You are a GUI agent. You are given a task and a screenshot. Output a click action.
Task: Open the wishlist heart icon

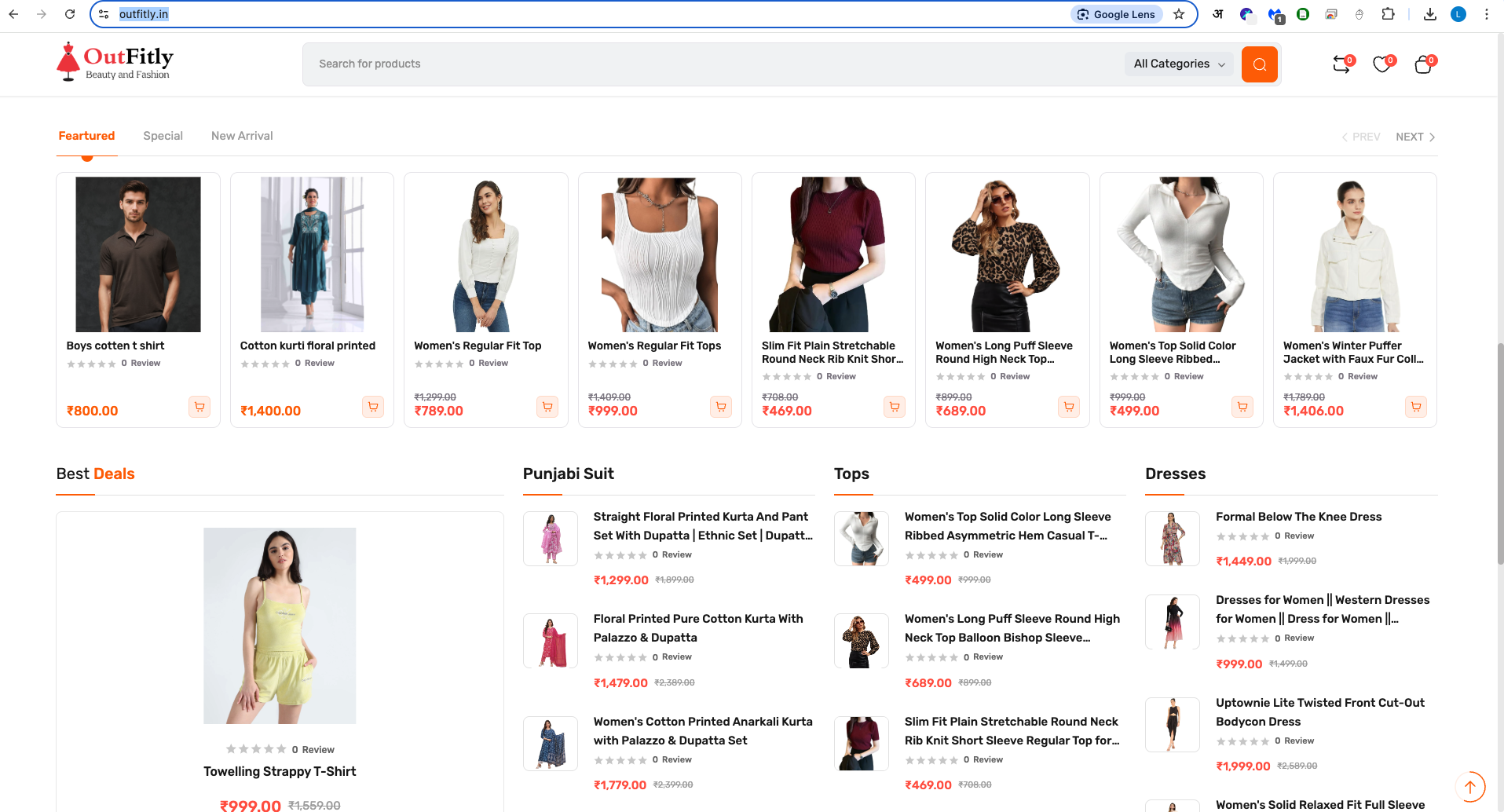point(1382,64)
